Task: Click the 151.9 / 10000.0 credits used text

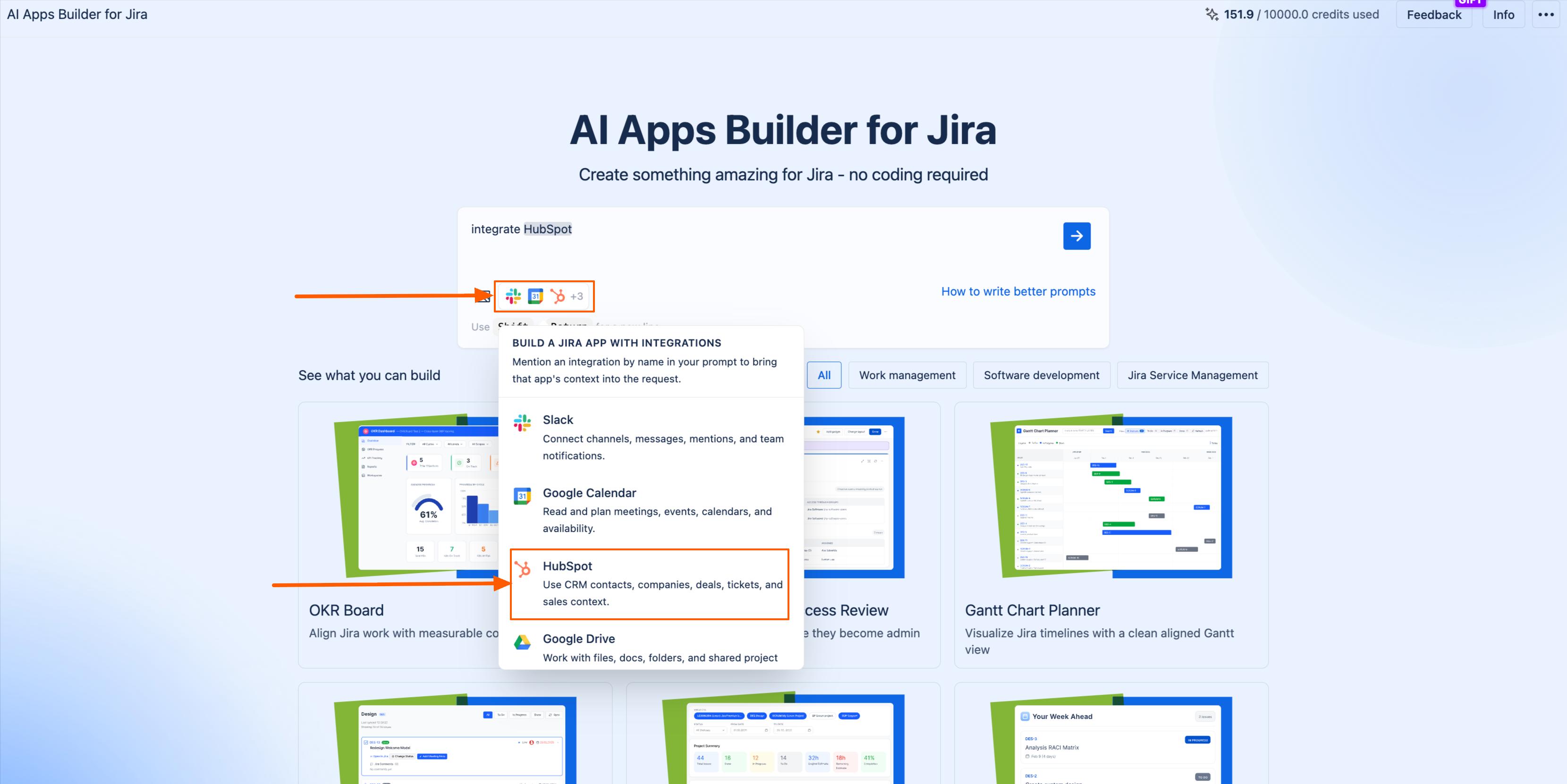Action: [x=1301, y=14]
